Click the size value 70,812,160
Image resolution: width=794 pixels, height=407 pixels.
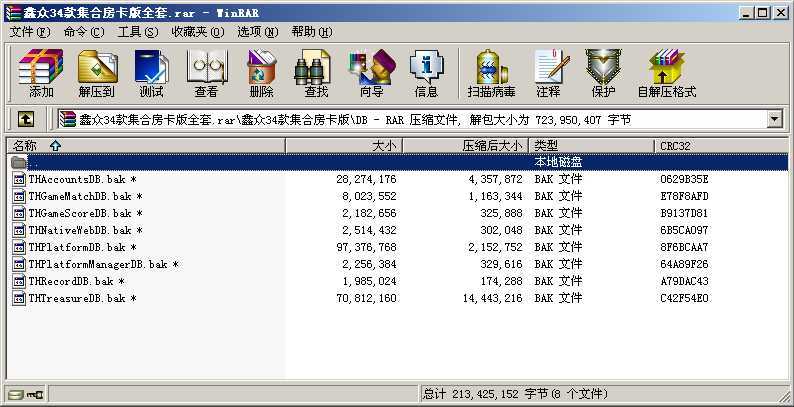[x=366, y=298]
